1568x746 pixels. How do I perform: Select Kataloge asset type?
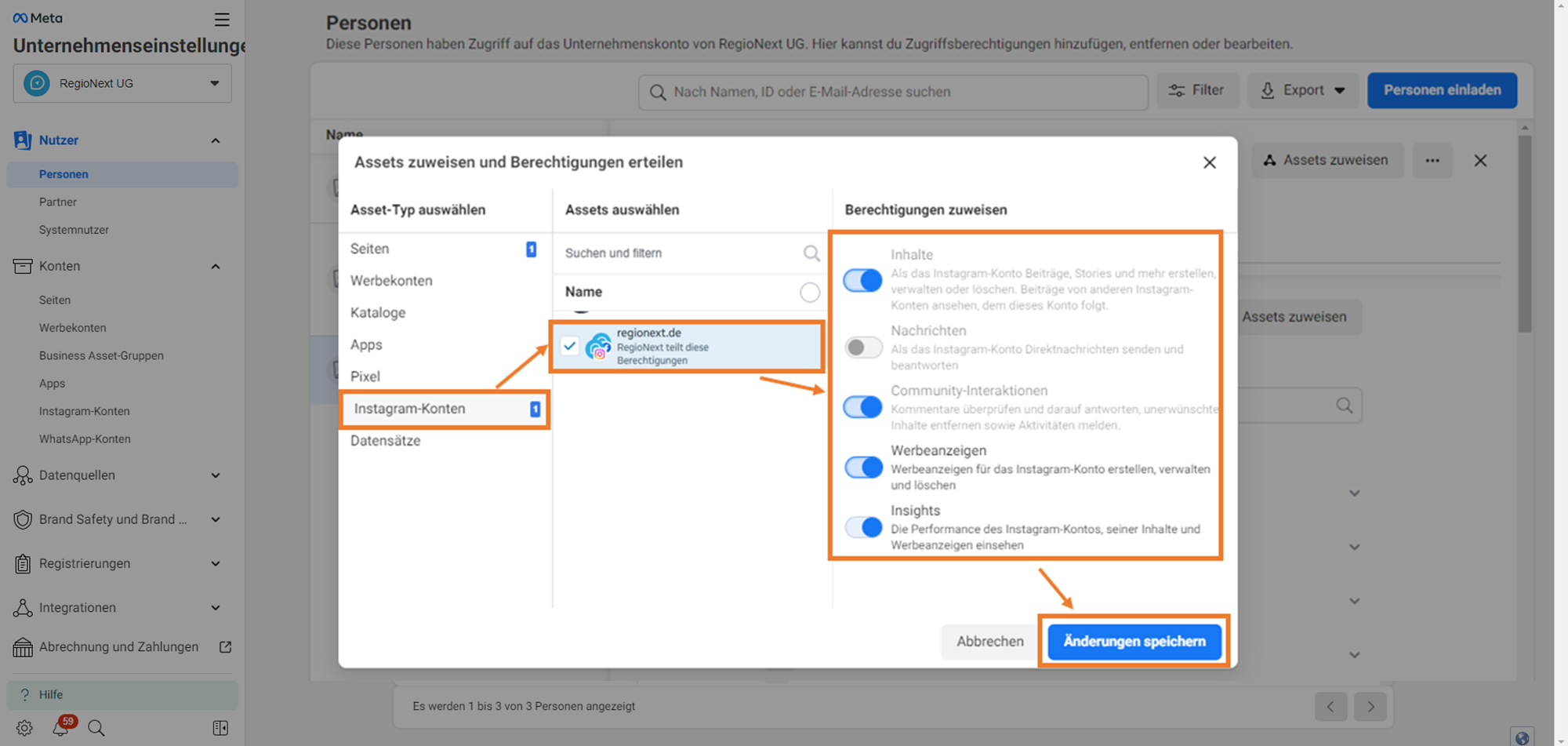pos(445,313)
